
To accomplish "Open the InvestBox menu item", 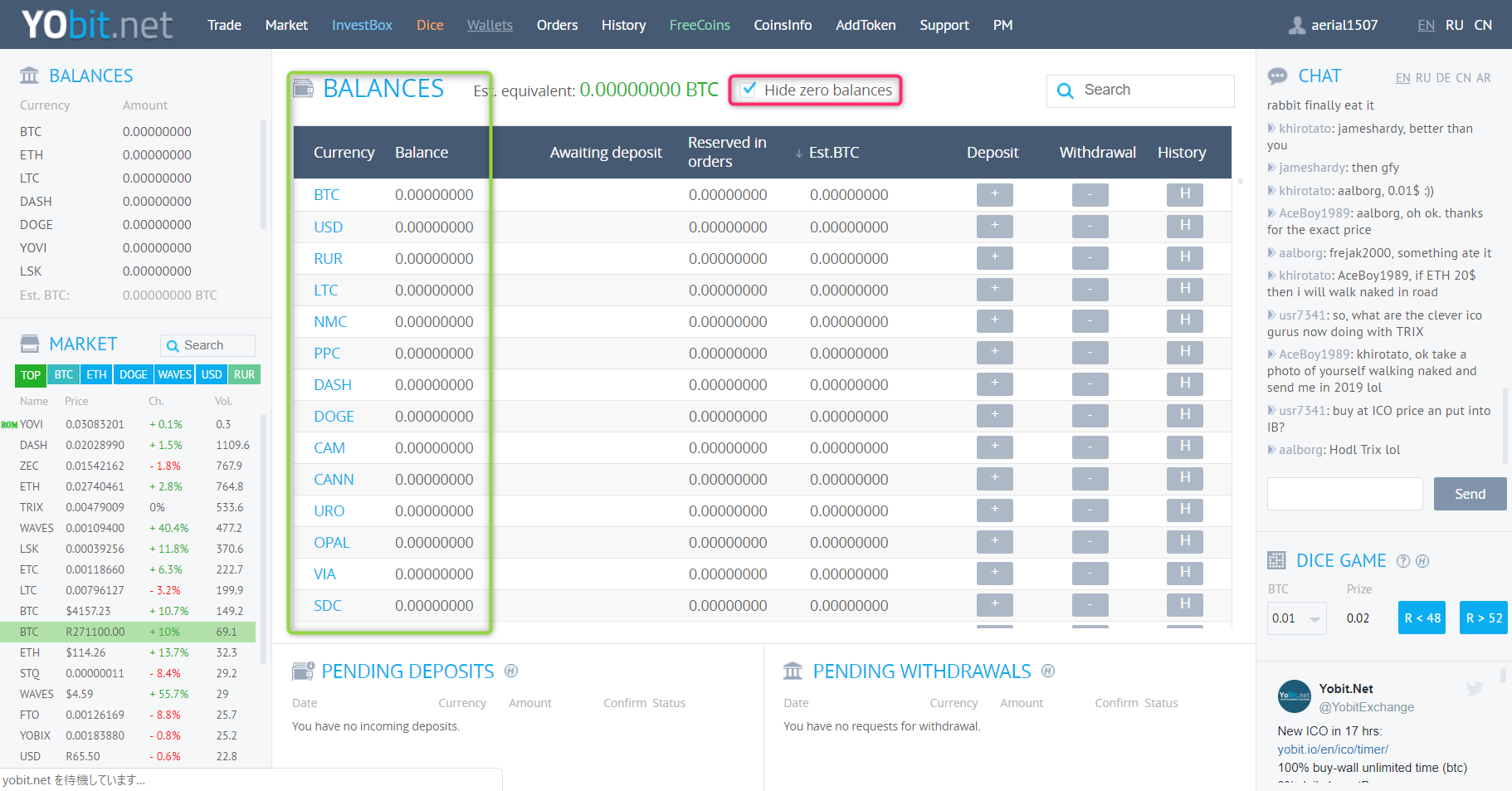I will click(x=362, y=25).
